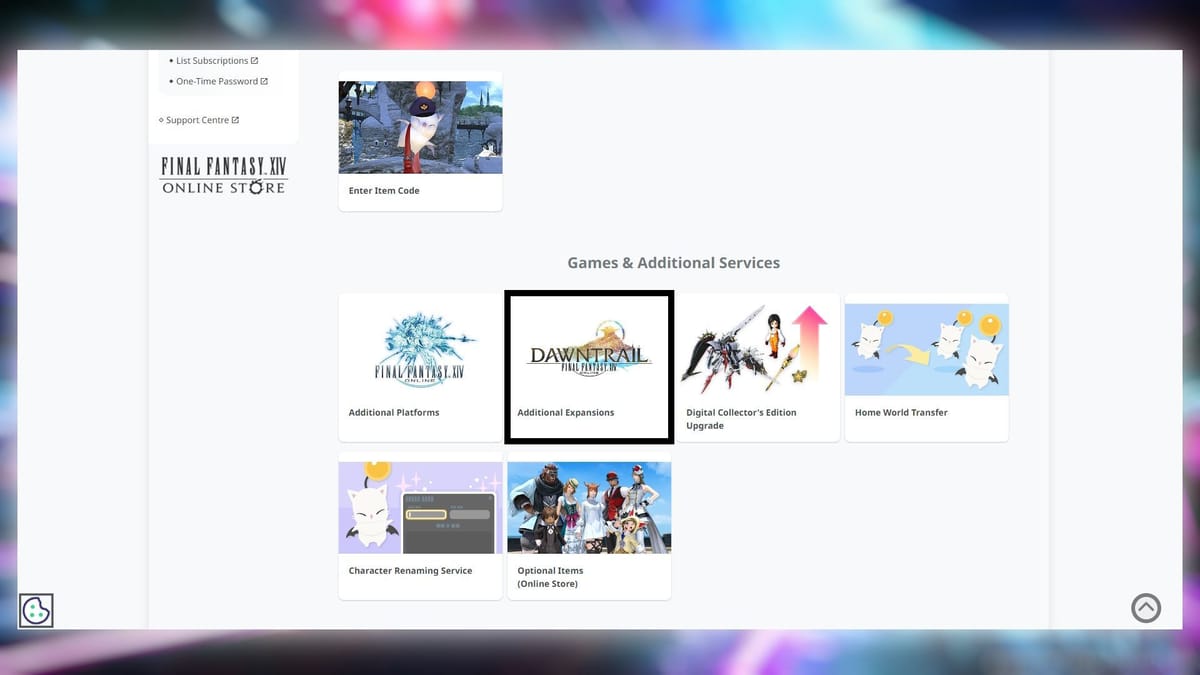Visit the Support Centre
This screenshot has height=675, width=1200.
(200, 119)
